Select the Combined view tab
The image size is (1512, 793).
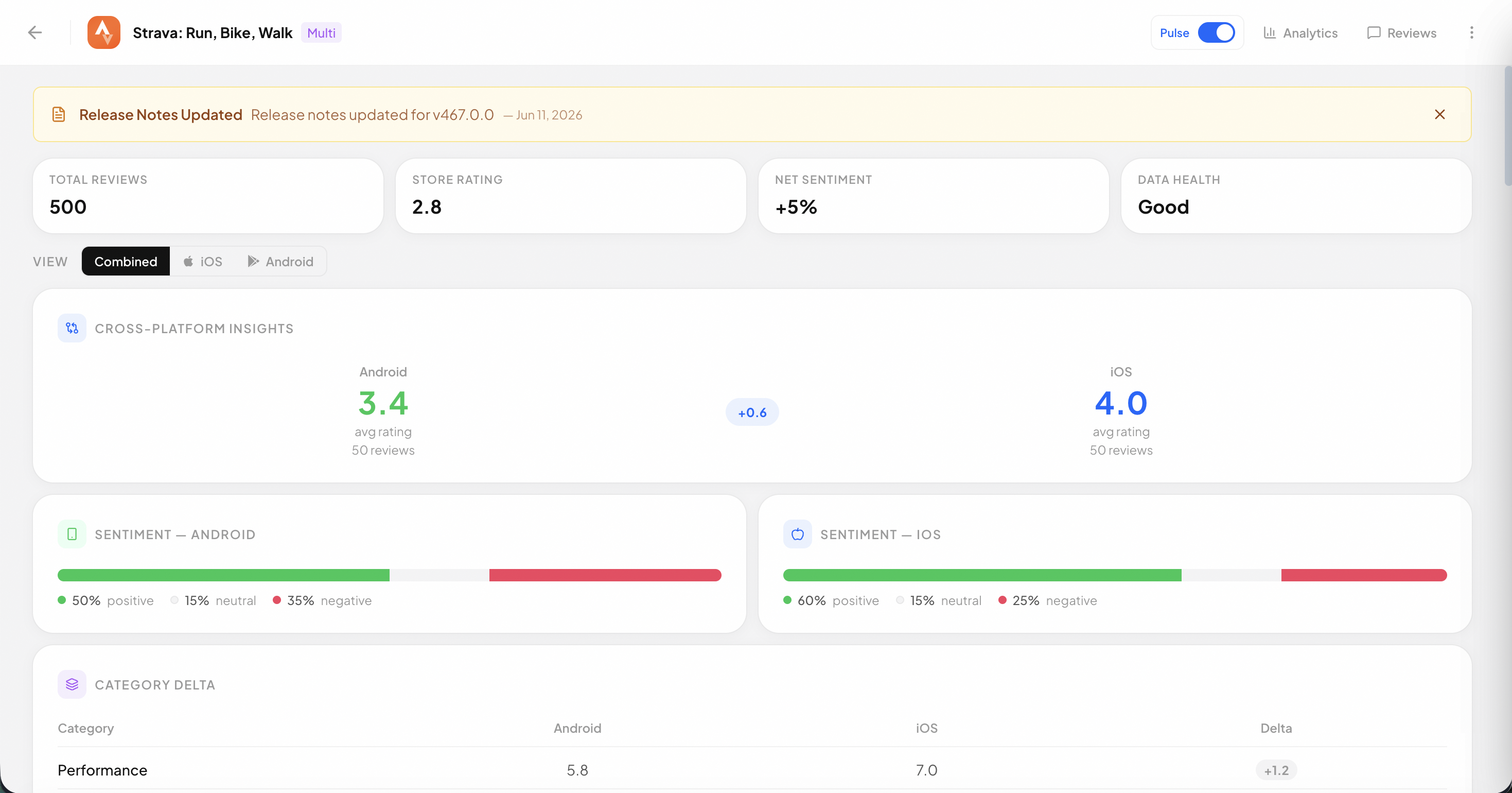point(126,262)
